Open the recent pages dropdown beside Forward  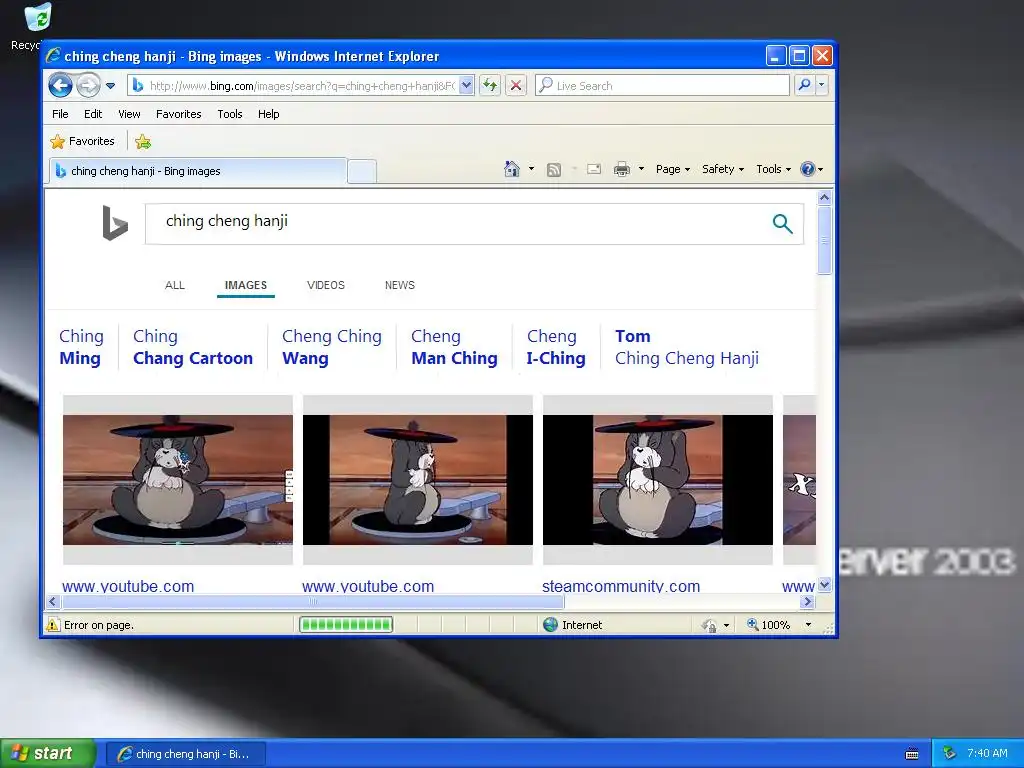[110, 86]
